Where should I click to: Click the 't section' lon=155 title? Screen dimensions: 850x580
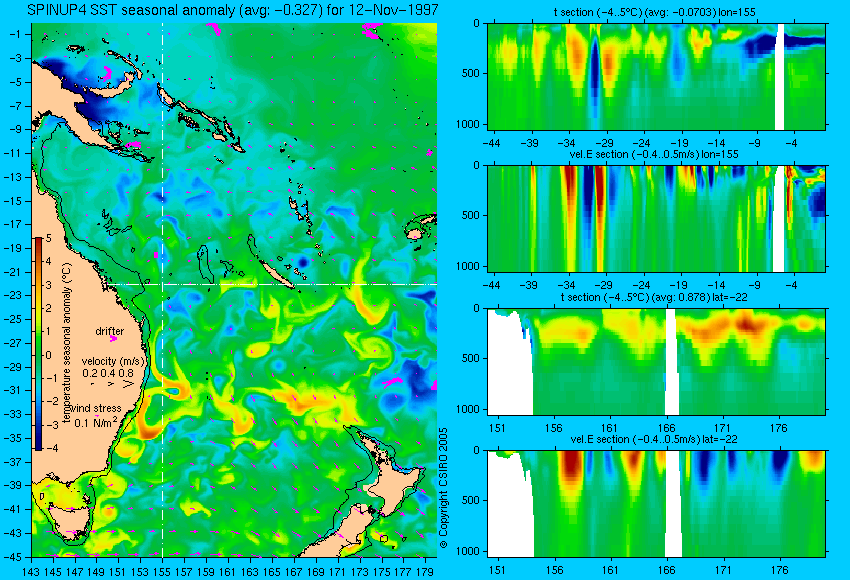pyautogui.click(x=654, y=12)
